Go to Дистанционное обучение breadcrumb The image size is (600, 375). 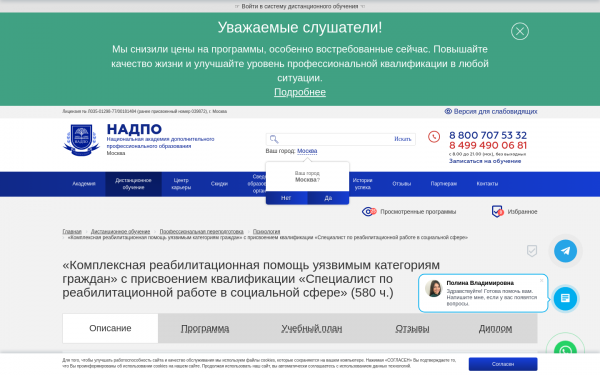pyautogui.click(x=121, y=232)
